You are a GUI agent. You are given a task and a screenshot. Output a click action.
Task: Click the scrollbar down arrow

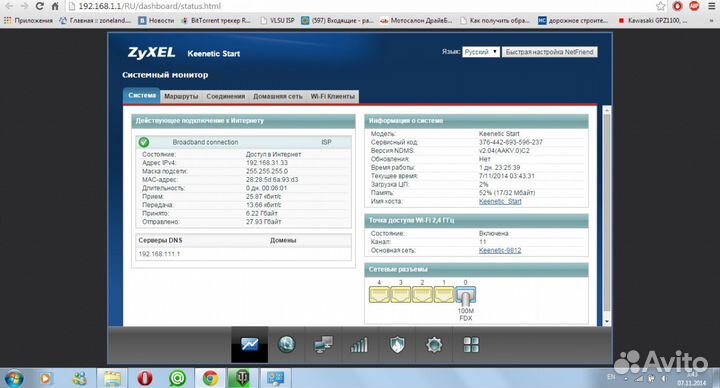(x=607, y=321)
